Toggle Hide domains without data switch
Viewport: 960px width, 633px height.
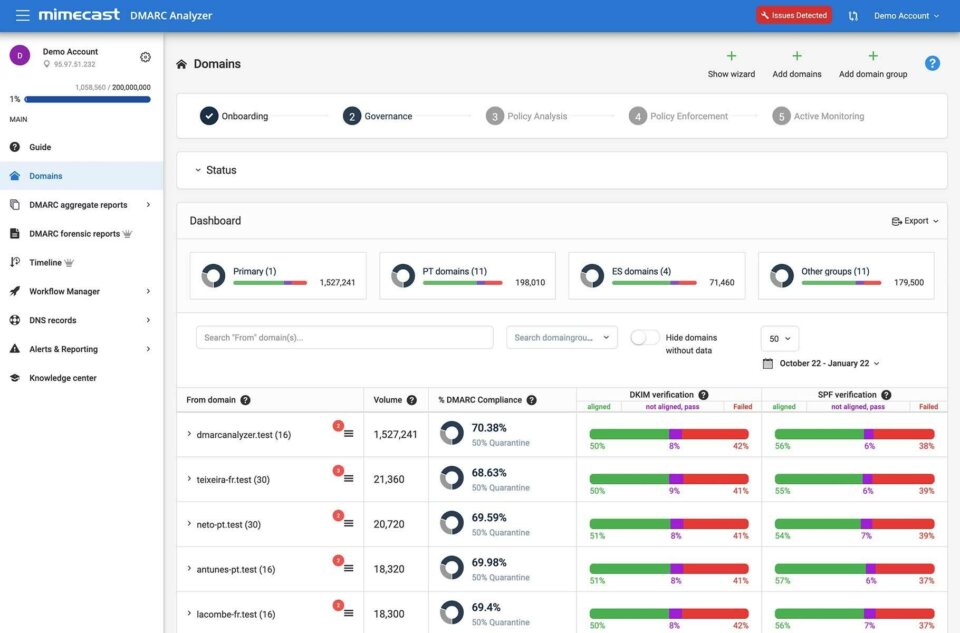point(645,338)
